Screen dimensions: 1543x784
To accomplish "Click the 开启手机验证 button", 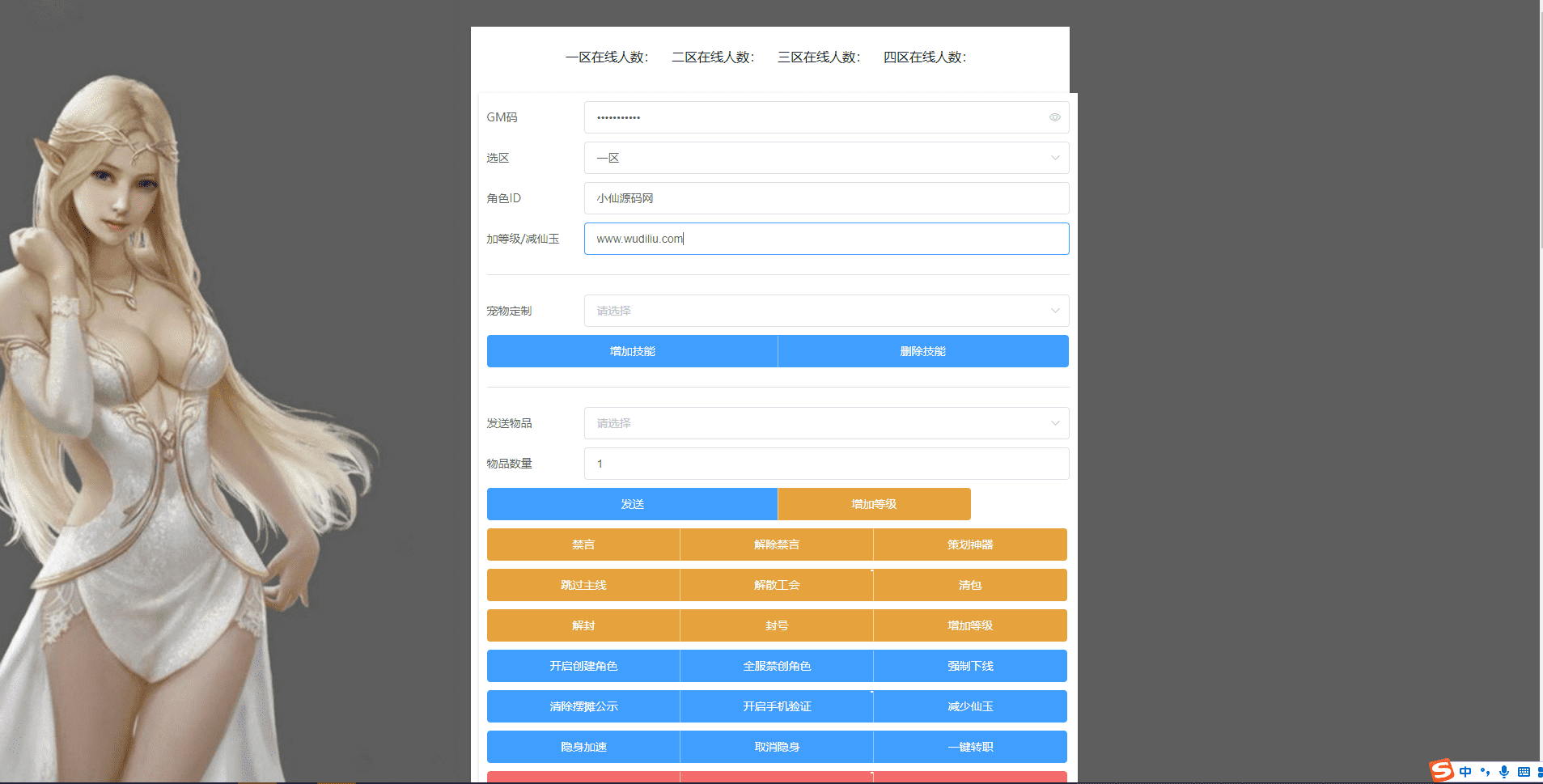I will click(x=777, y=706).
